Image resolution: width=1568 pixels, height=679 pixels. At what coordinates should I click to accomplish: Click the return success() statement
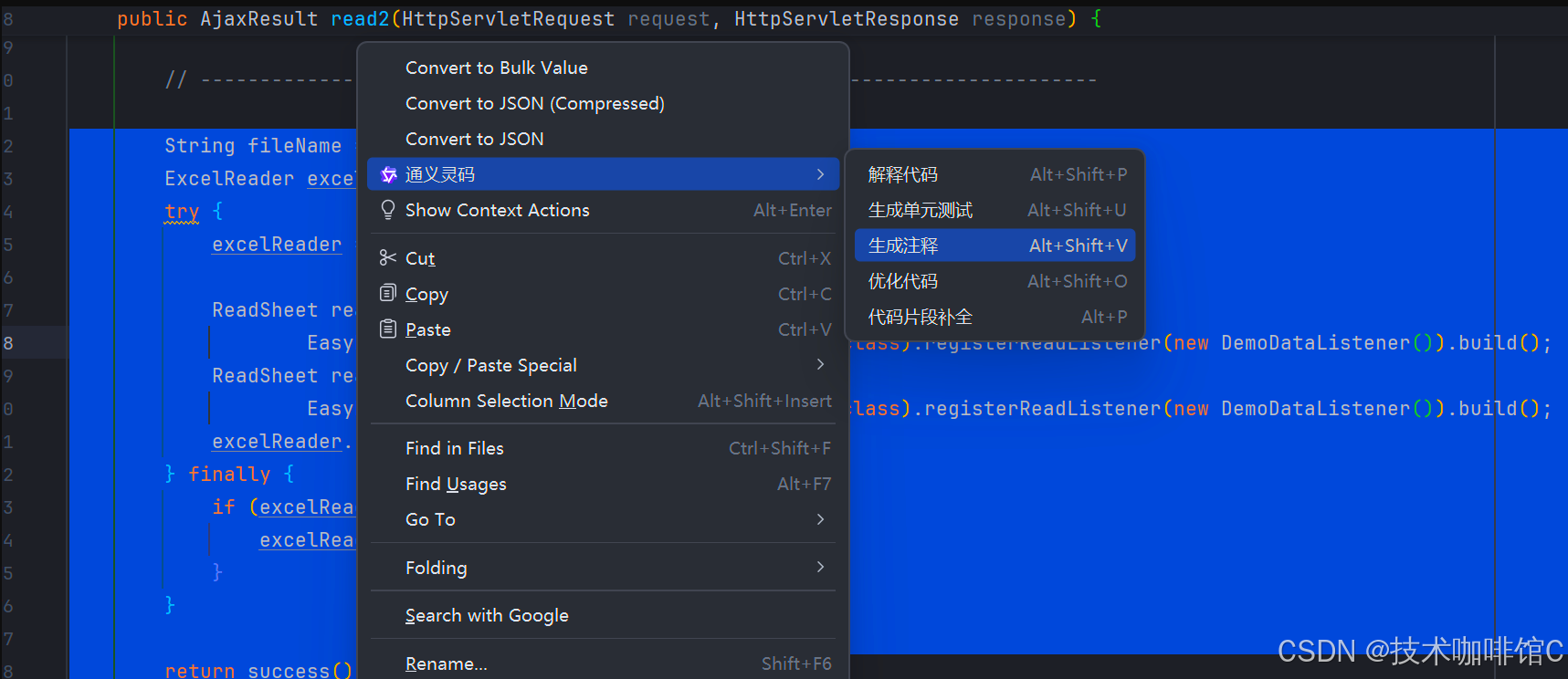tap(258, 671)
